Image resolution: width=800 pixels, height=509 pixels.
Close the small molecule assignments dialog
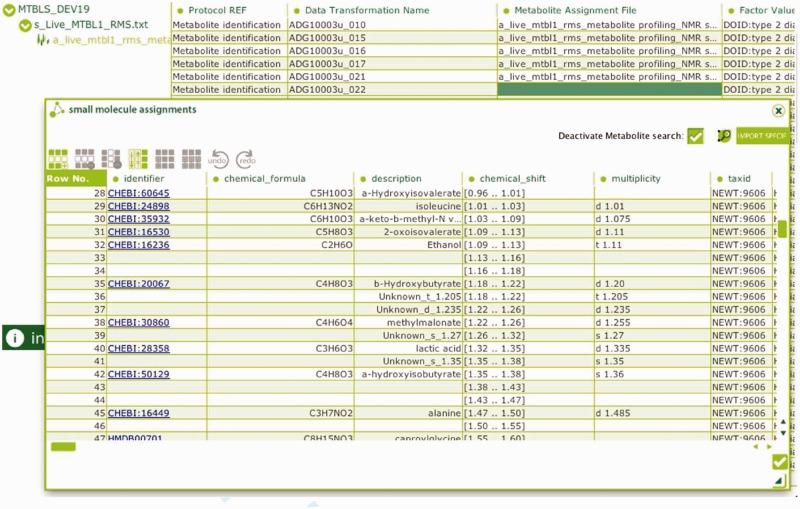click(778, 111)
